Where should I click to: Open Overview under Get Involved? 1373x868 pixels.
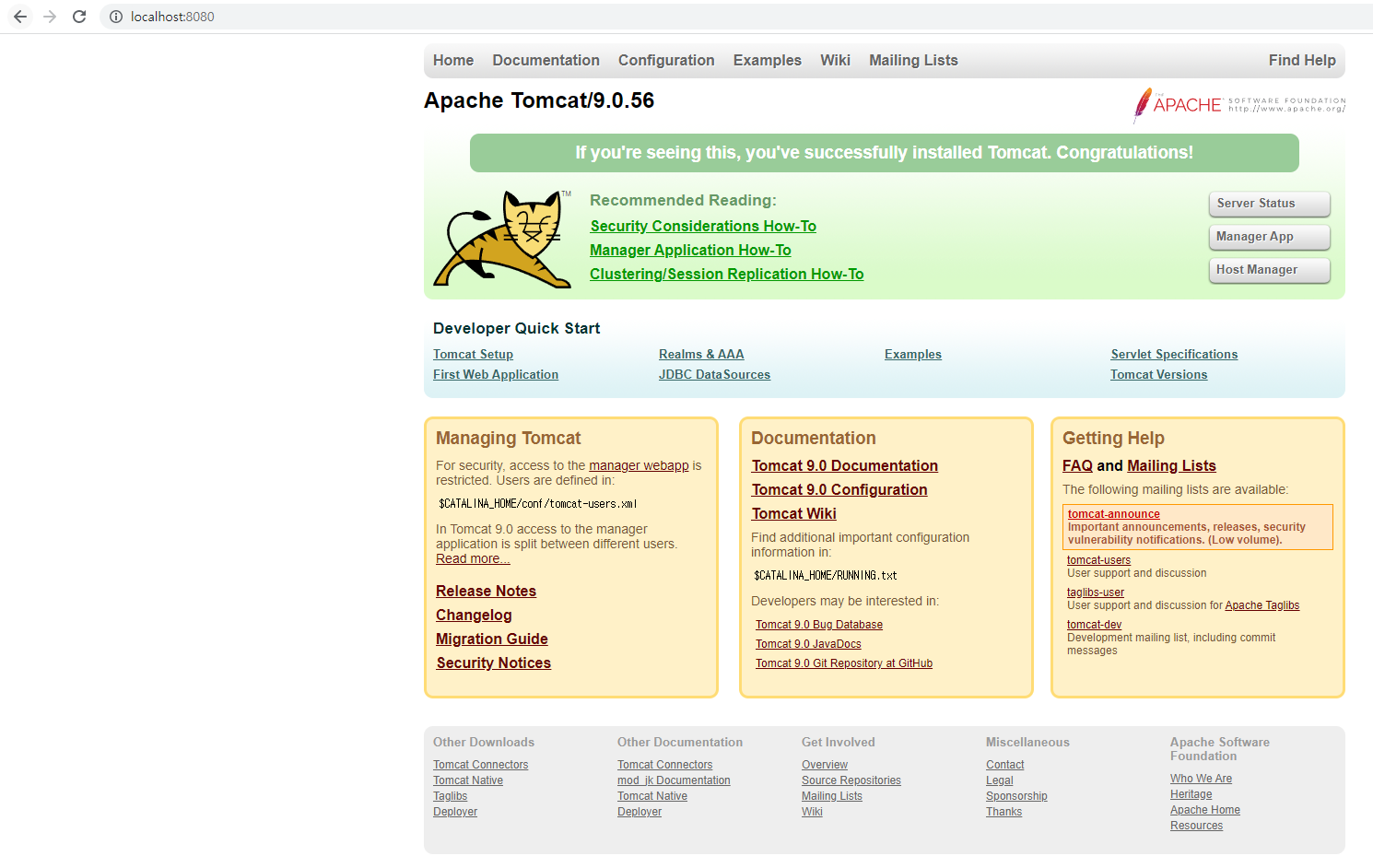[825, 765]
